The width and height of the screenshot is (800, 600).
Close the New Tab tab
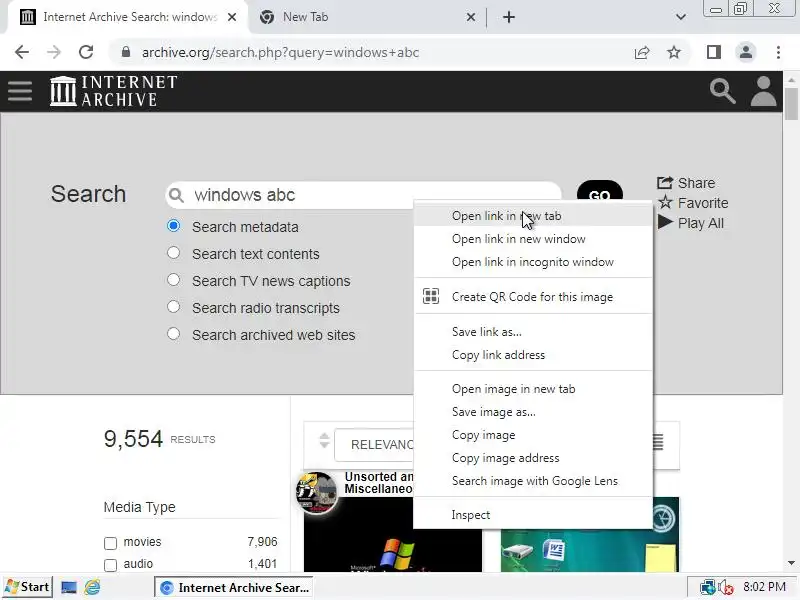point(470,17)
